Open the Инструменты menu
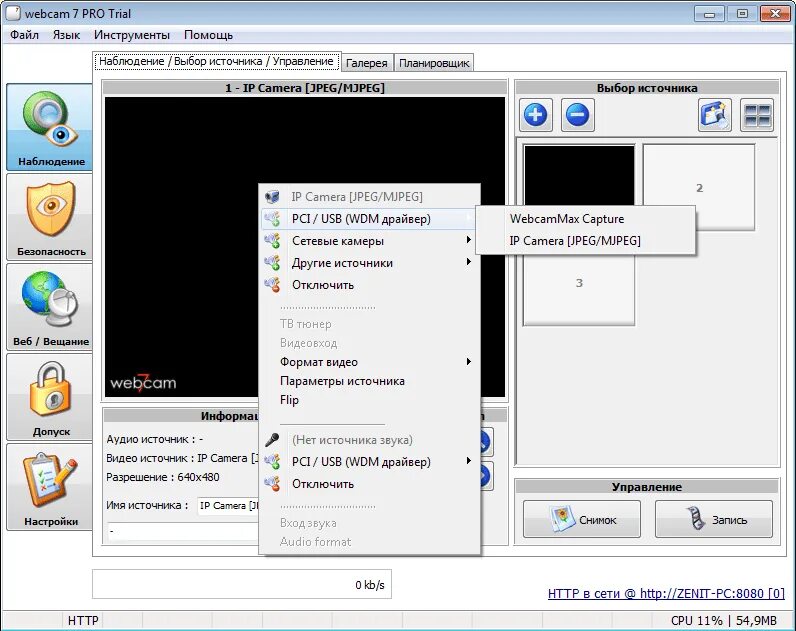The image size is (796, 631). click(x=132, y=35)
